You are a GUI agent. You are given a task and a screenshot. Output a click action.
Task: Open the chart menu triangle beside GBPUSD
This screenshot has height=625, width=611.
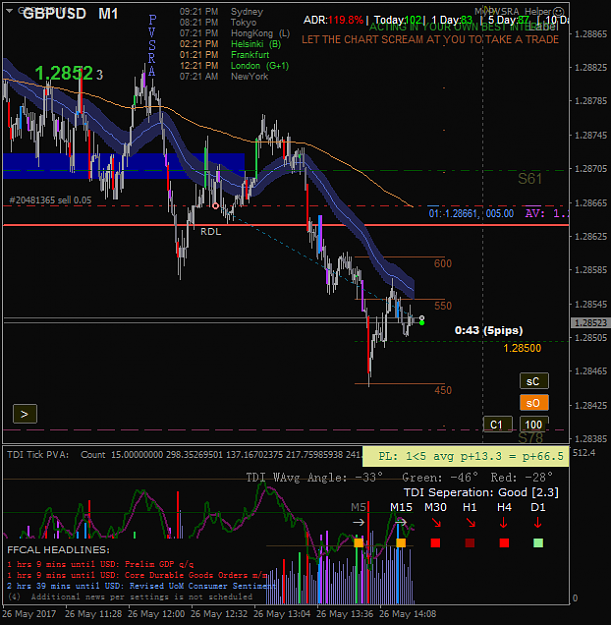point(9,11)
